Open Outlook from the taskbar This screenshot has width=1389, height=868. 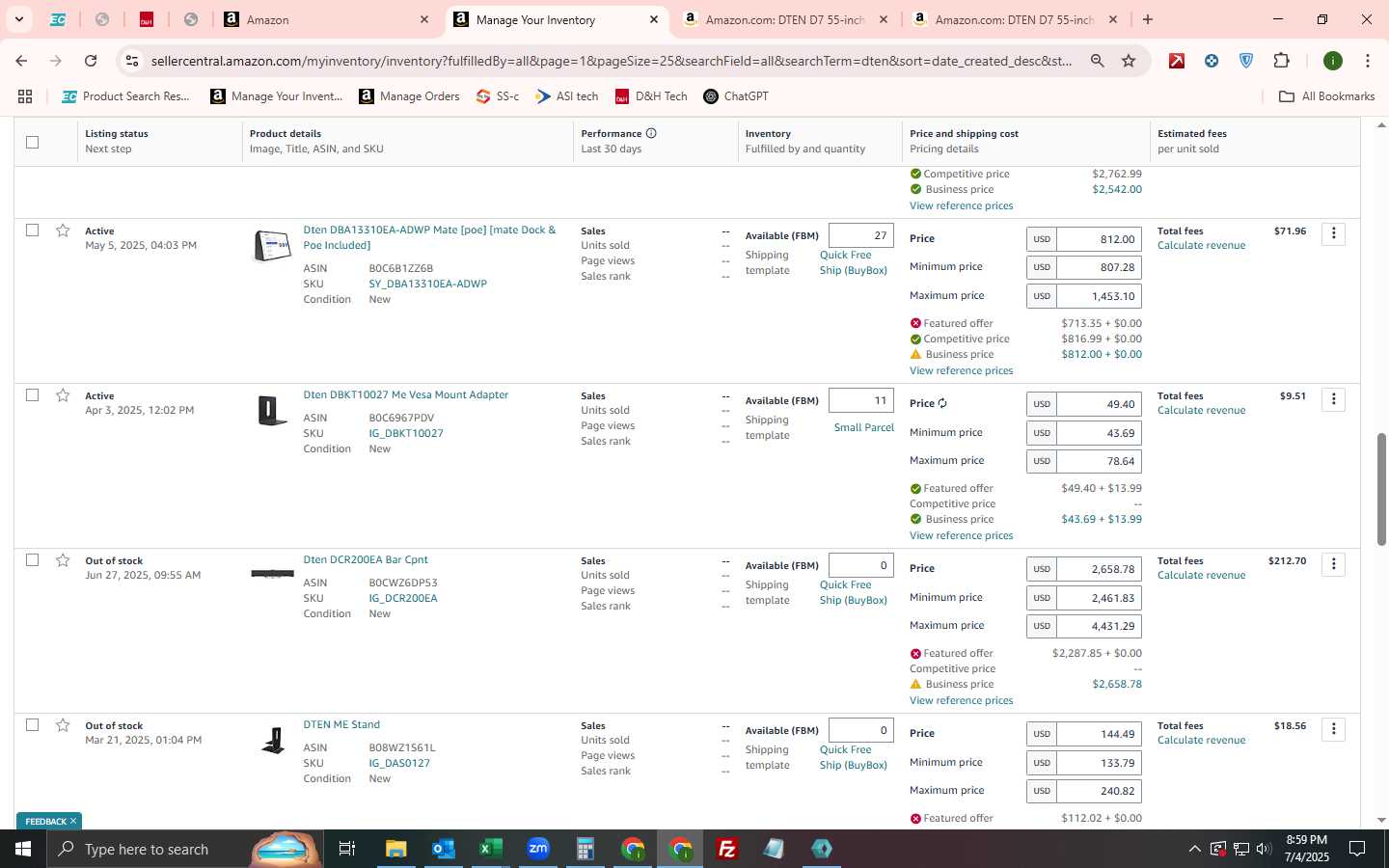point(443,849)
